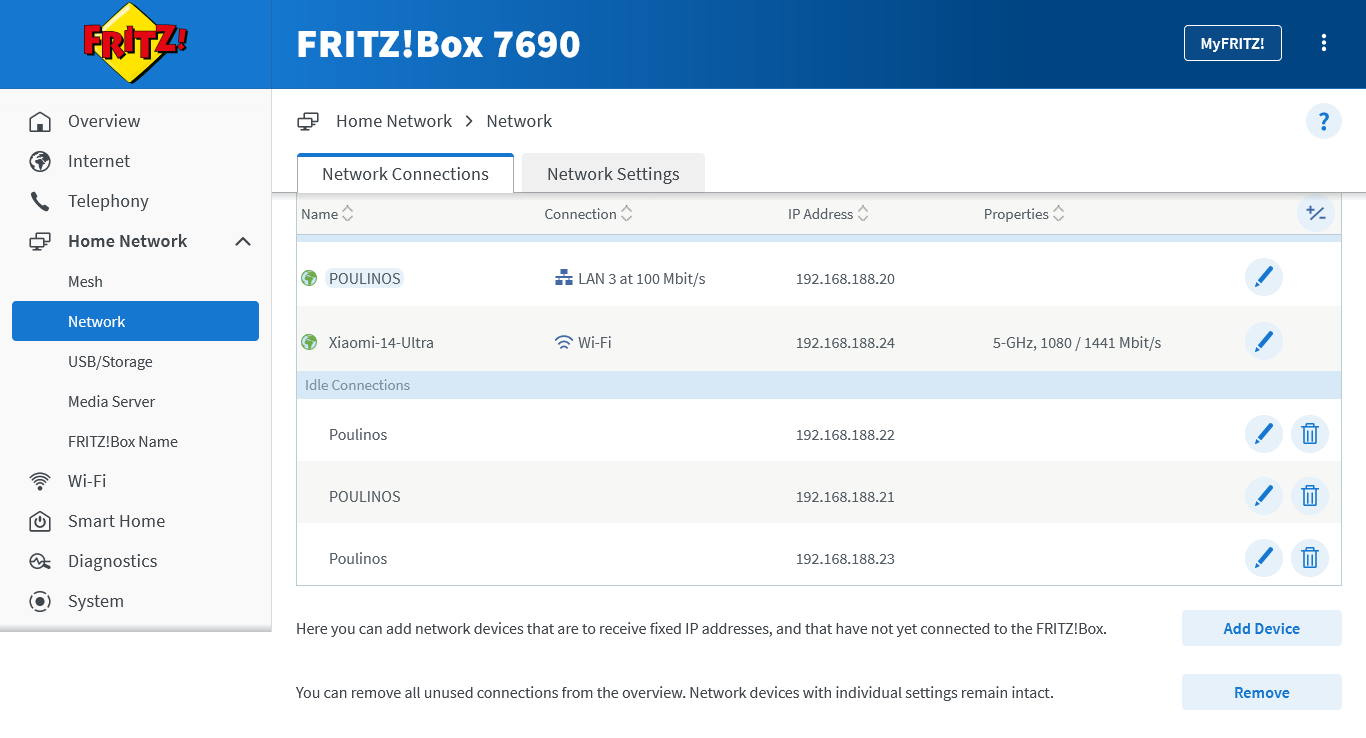Viewport: 1366px width, 738px height.
Task: Click the idle Poulinos entry at 192.168.188.22
Action: [358, 434]
